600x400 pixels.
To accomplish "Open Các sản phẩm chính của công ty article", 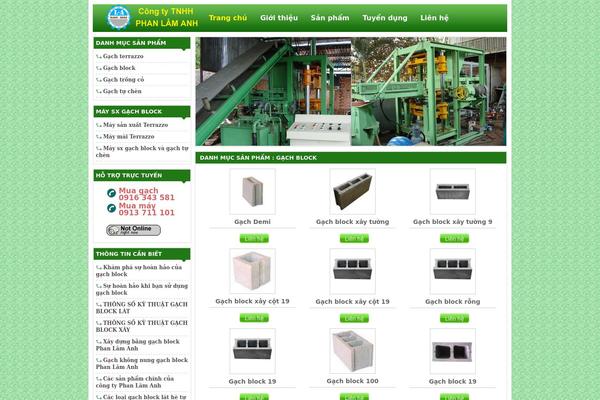I will coord(135,382).
